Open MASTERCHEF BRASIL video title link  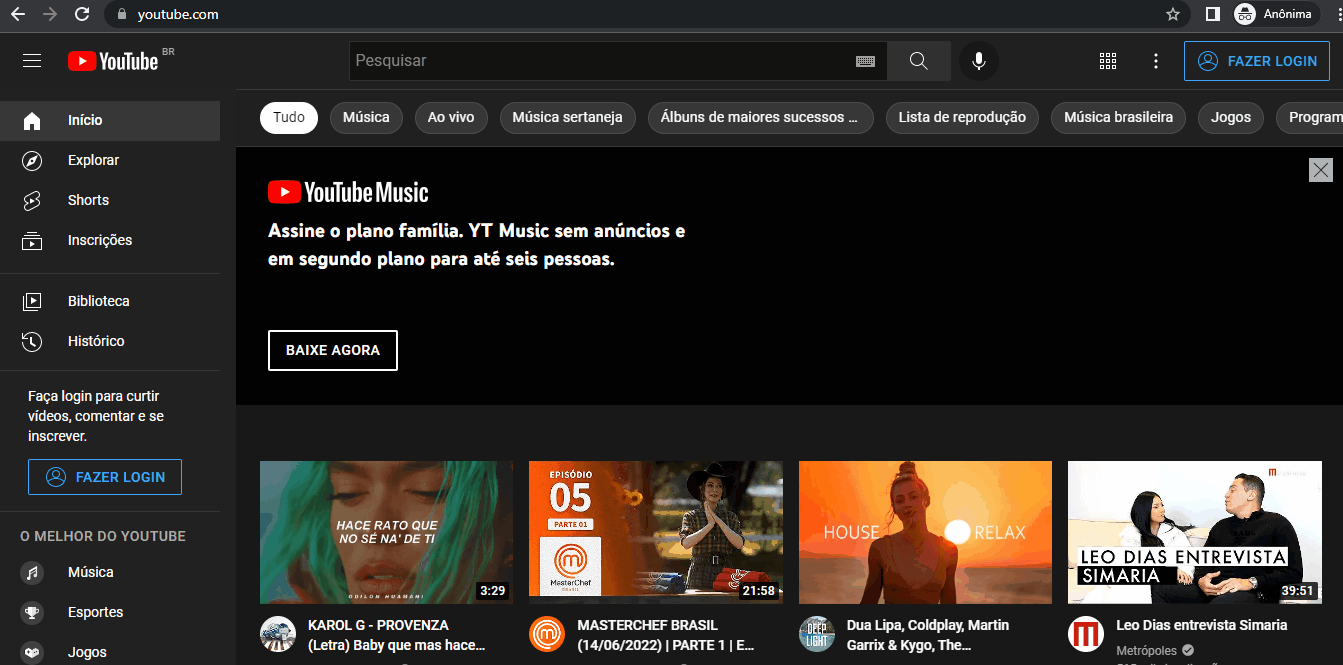click(x=666, y=635)
